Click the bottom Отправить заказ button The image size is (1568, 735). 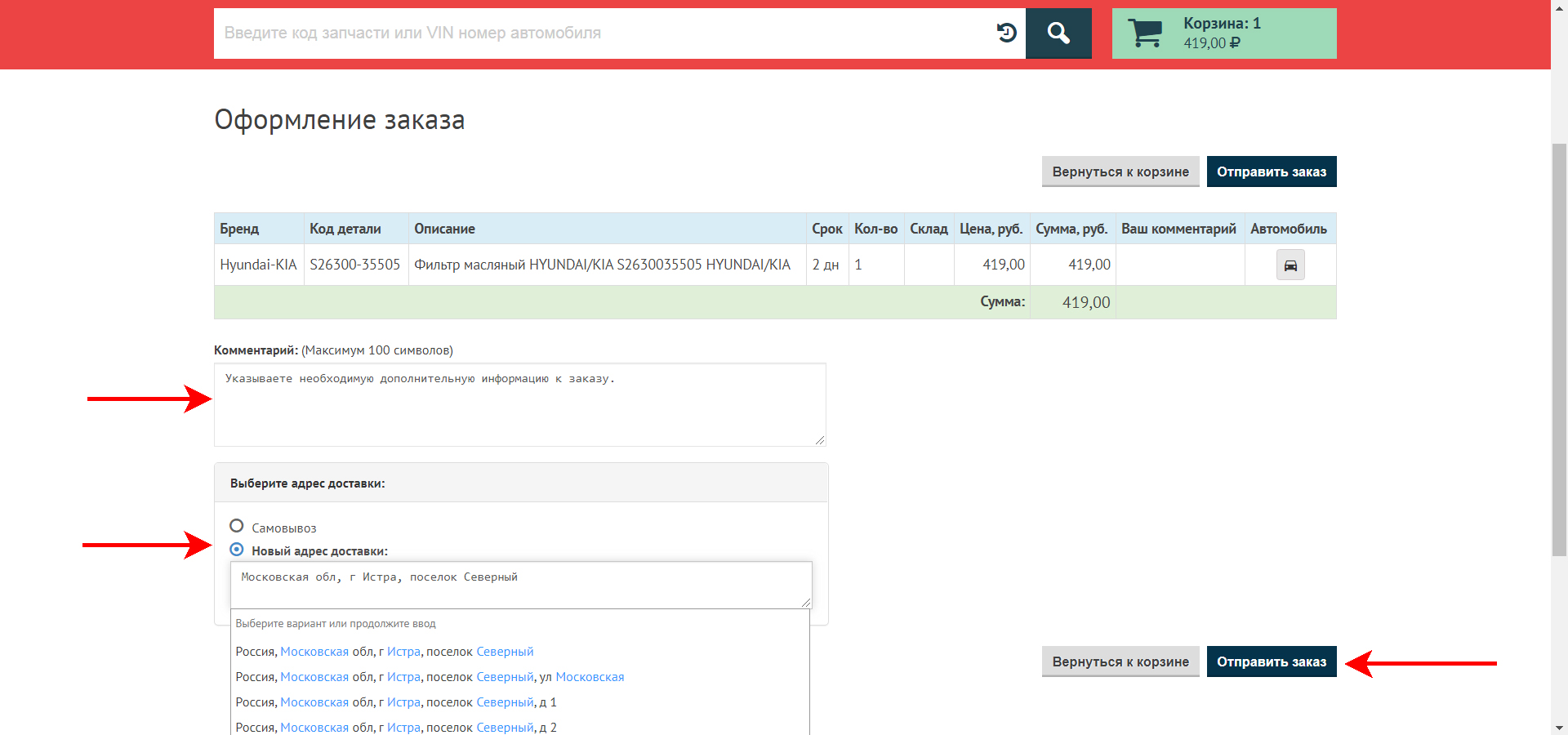coord(1272,661)
